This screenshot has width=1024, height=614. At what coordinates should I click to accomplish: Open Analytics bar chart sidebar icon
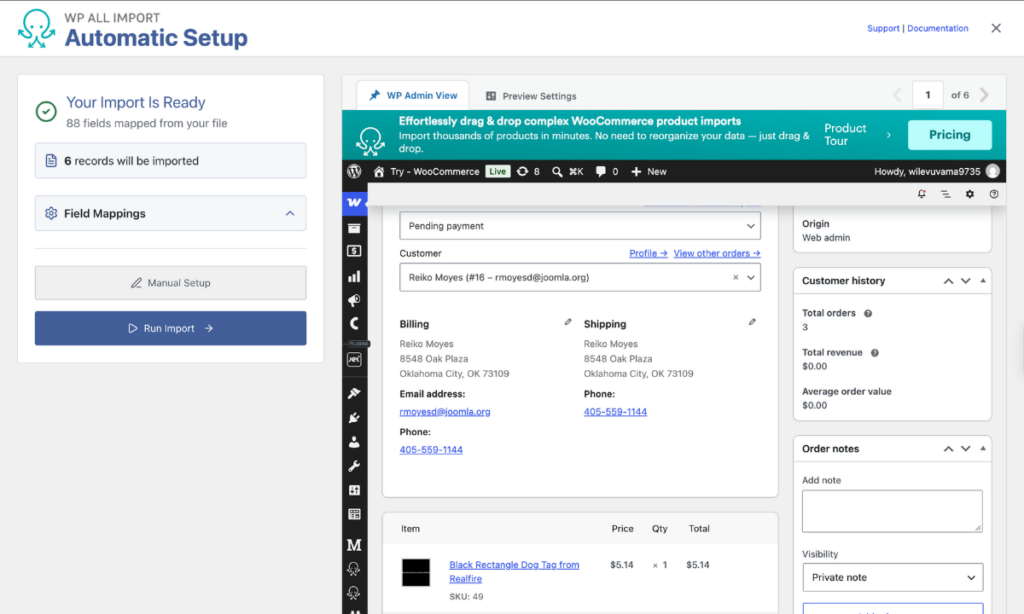pyautogui.click(x=354, y=276)
